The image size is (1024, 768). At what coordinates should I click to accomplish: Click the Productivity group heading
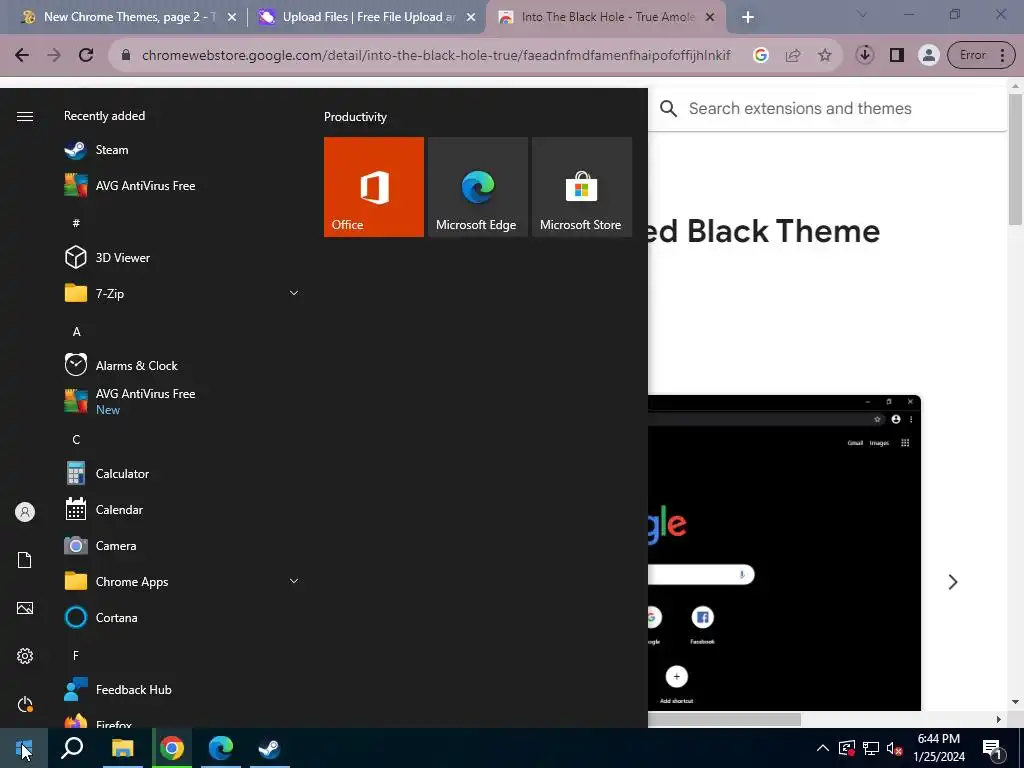click(355, 117)
